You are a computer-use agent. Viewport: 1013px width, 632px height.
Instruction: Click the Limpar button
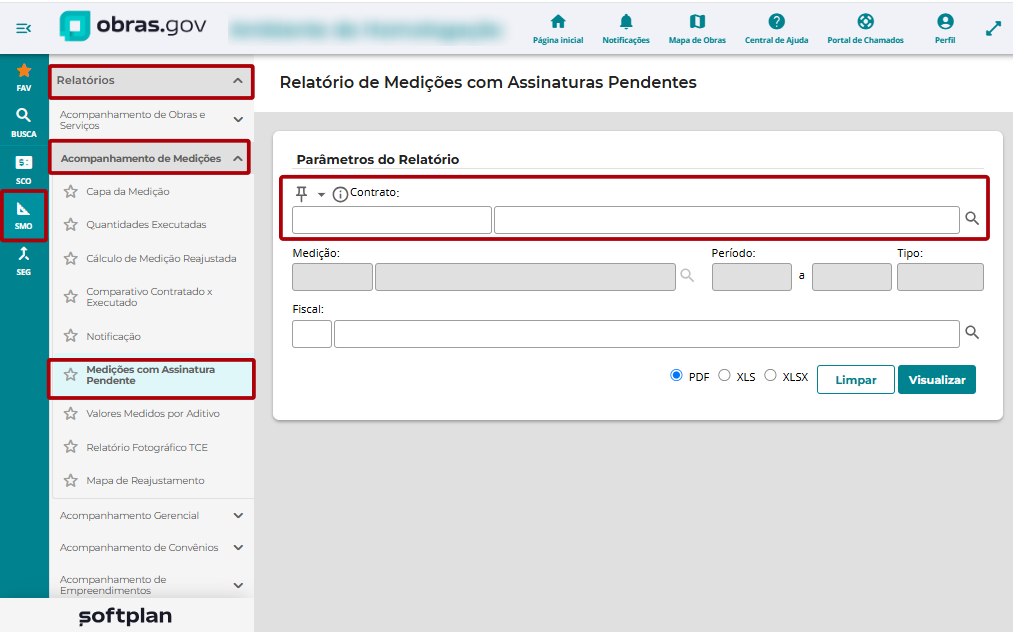coord(855,379)
